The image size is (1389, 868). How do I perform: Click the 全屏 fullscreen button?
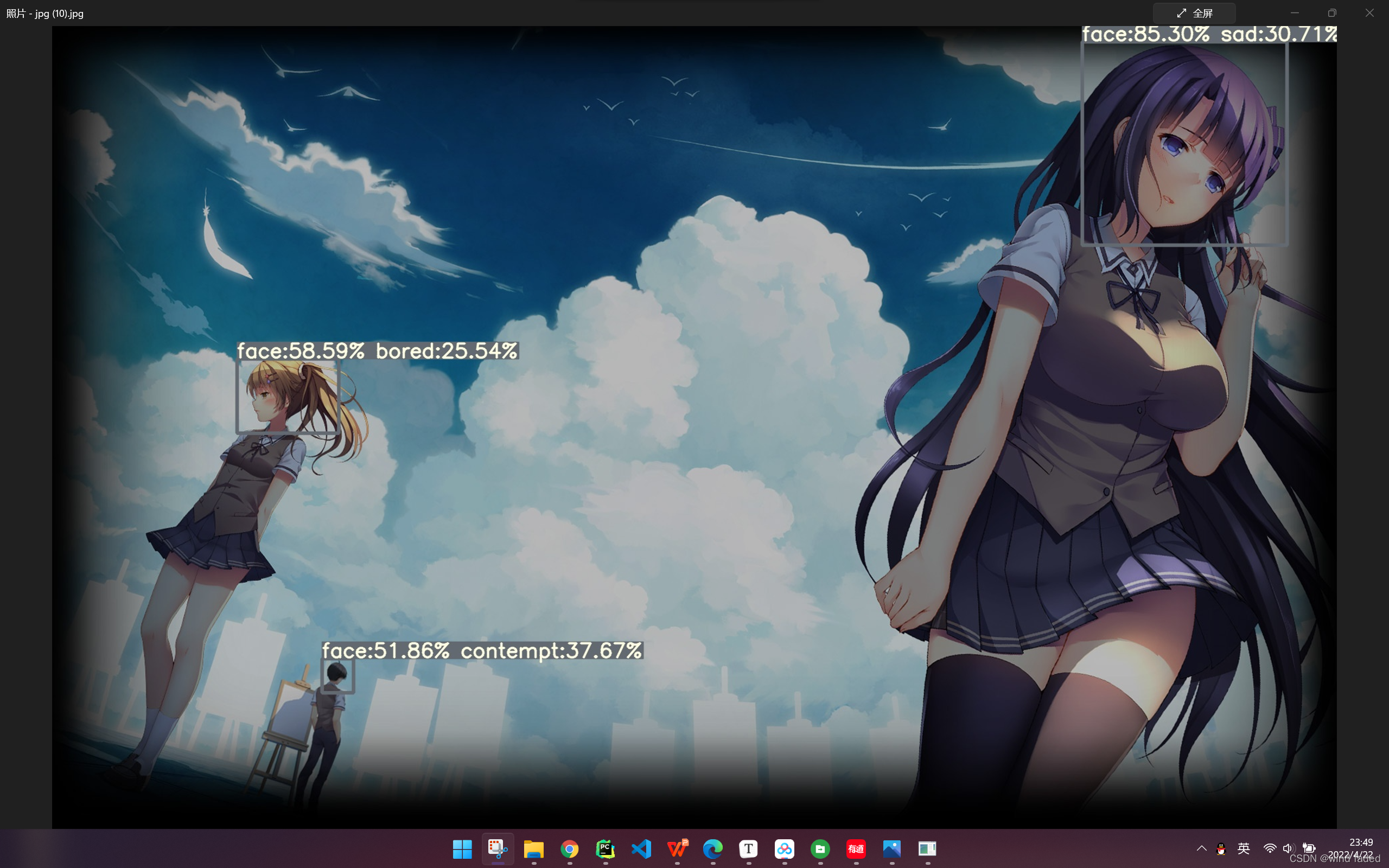point(1194,13)
